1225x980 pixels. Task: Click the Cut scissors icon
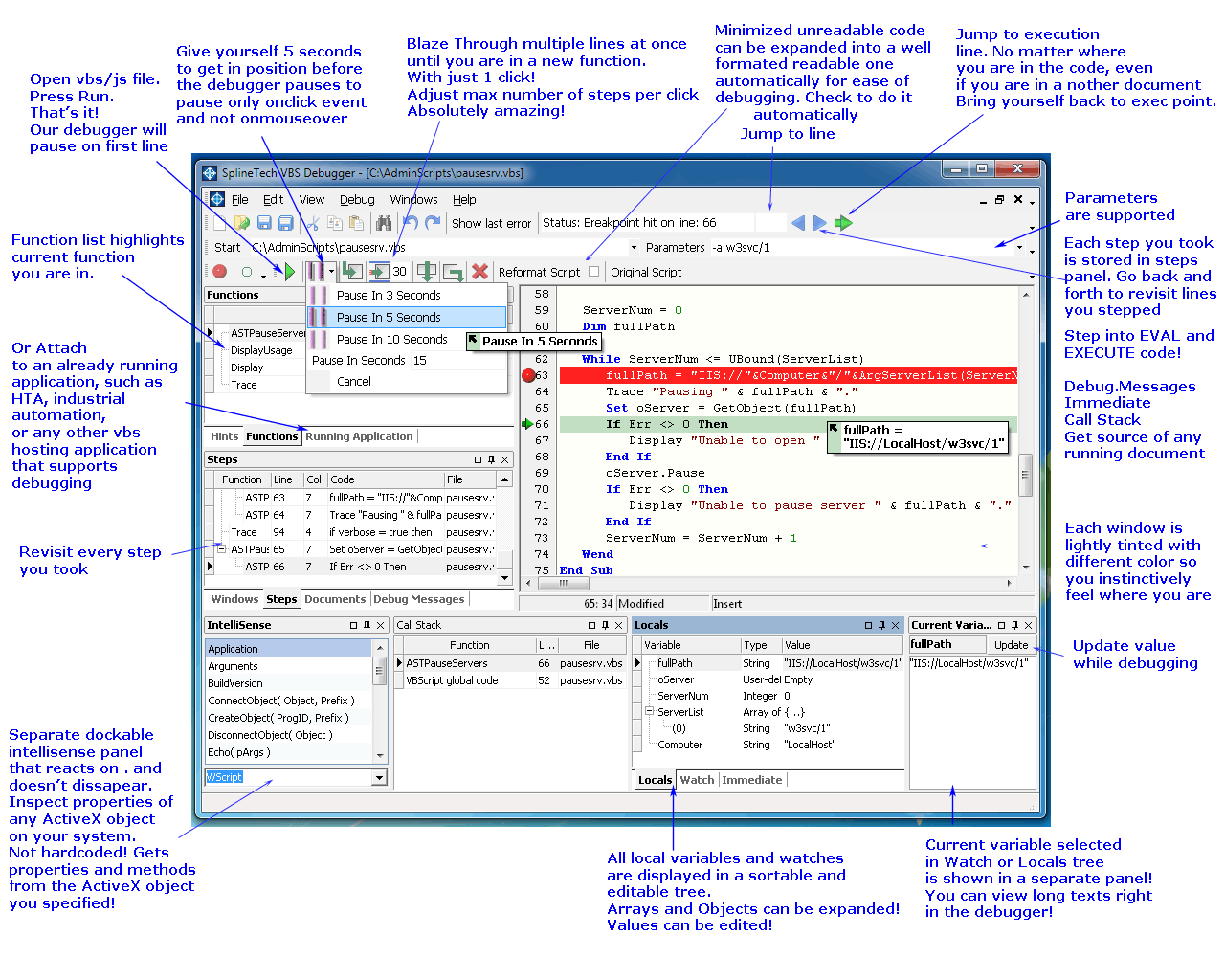coord(313,223)
